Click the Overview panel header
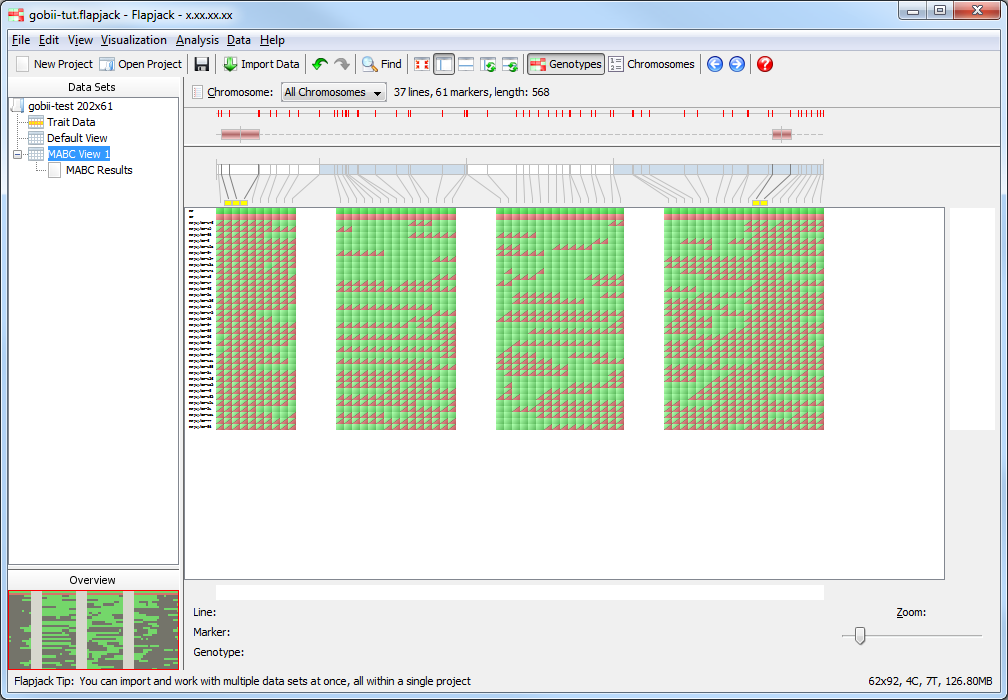Image resolution: width=1008 pixels, height=700 pixels. (x=93, y=580)
